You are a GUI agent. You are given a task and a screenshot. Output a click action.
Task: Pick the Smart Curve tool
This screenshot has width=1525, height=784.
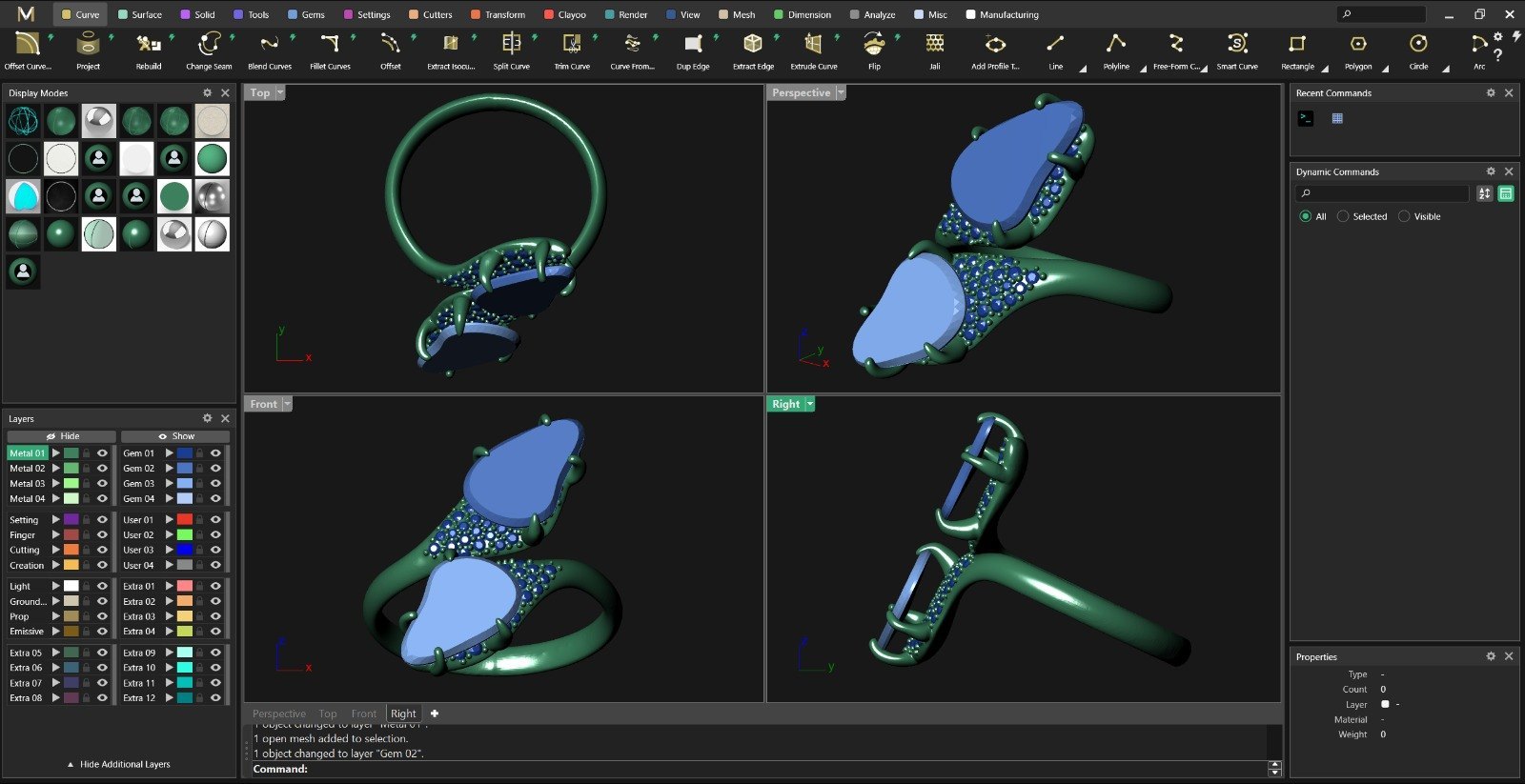click(1237, 50)
